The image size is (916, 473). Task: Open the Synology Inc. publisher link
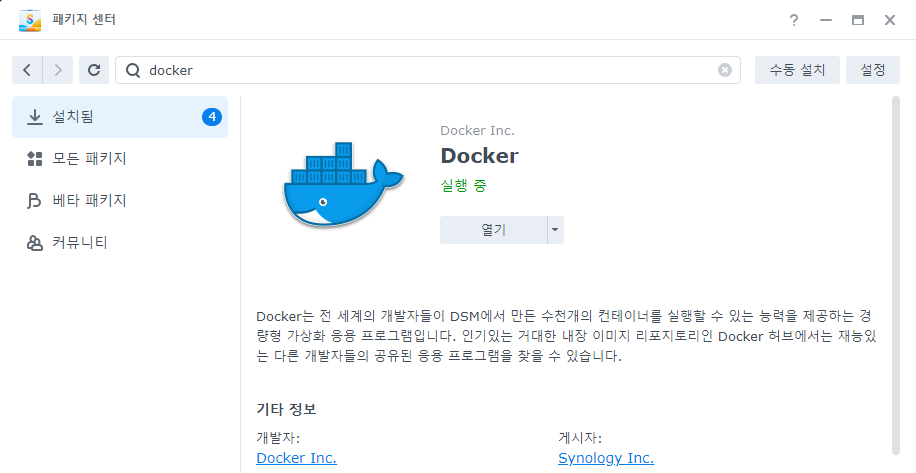pyautogui.click(x=606, y=458)
